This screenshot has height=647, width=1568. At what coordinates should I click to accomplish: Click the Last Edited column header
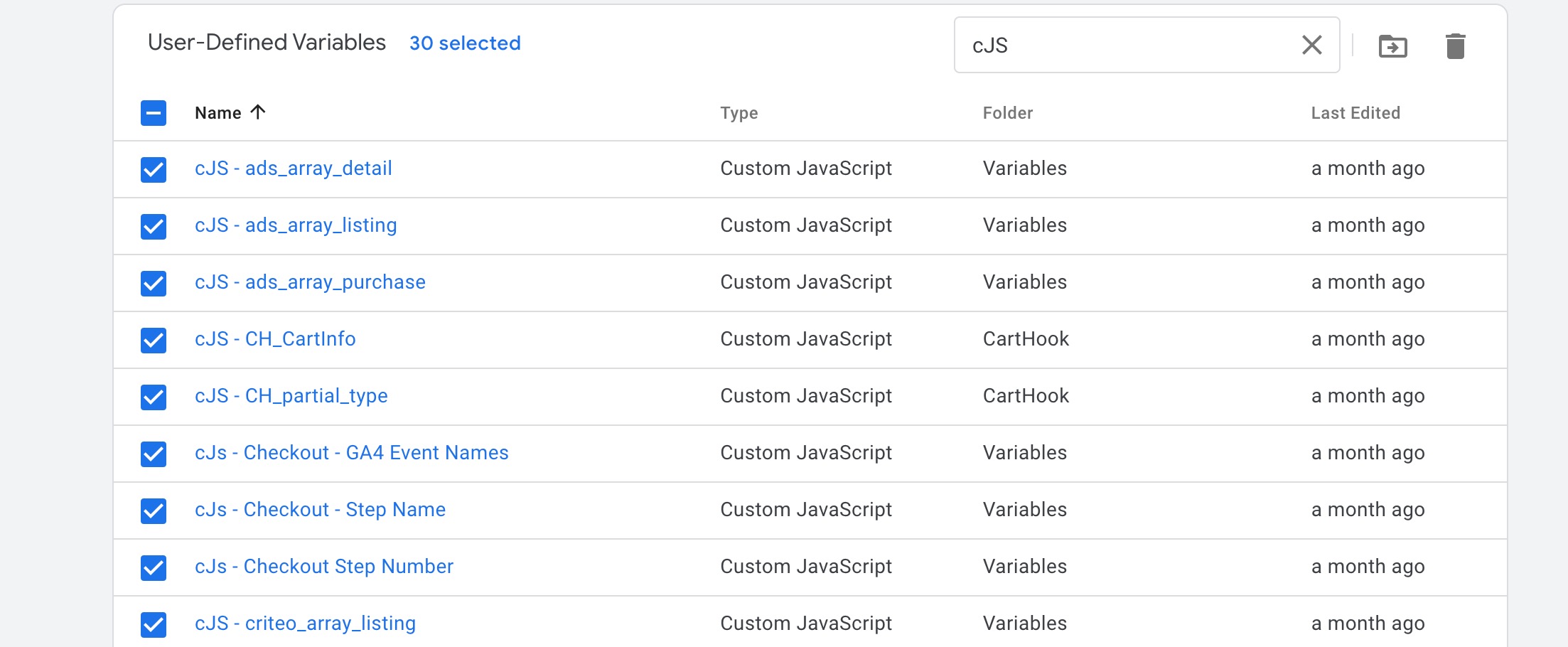point(1356,112)
